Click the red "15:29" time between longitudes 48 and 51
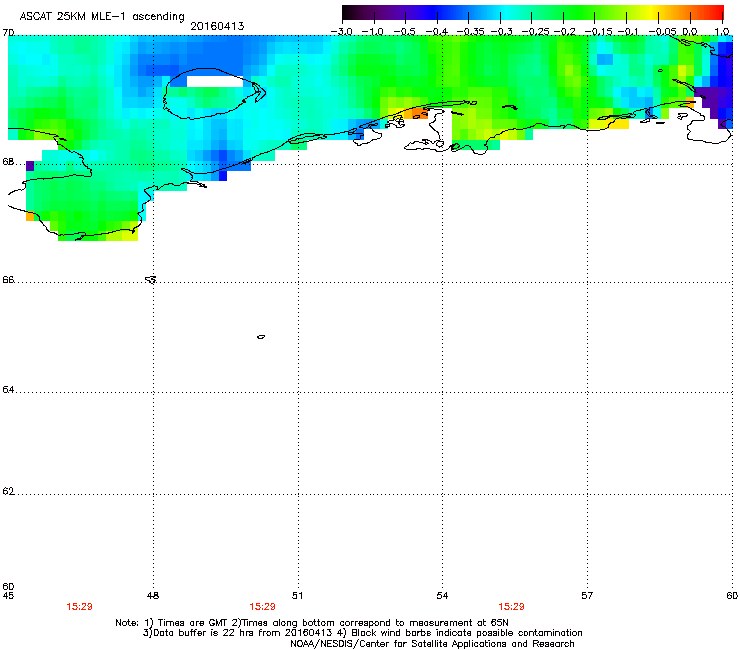This screenshot has height=650, width=740. [x=262, y=607]
